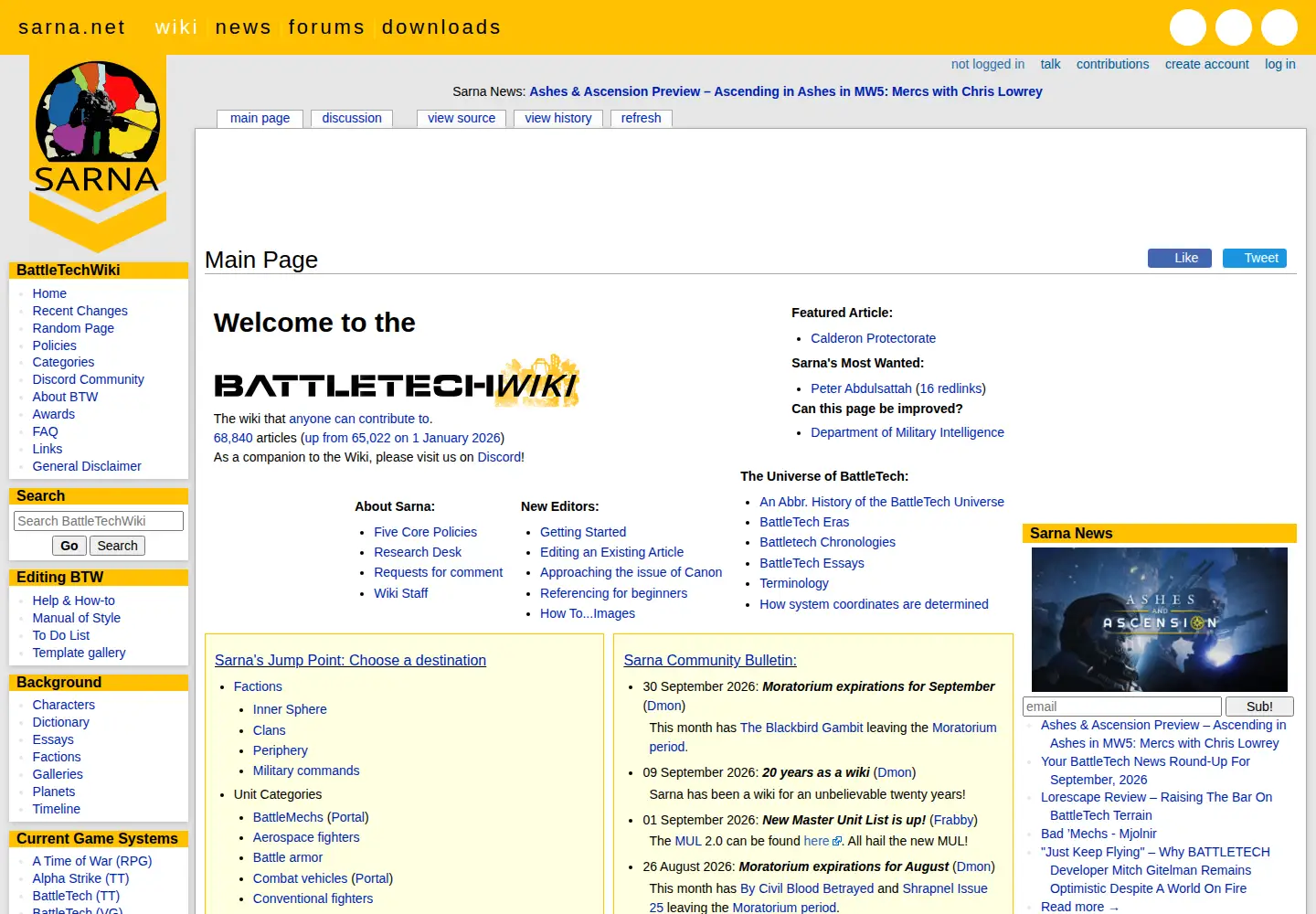Open downloads in top navigation
This screenshot has height=914, width=1316.
[441, 27]
